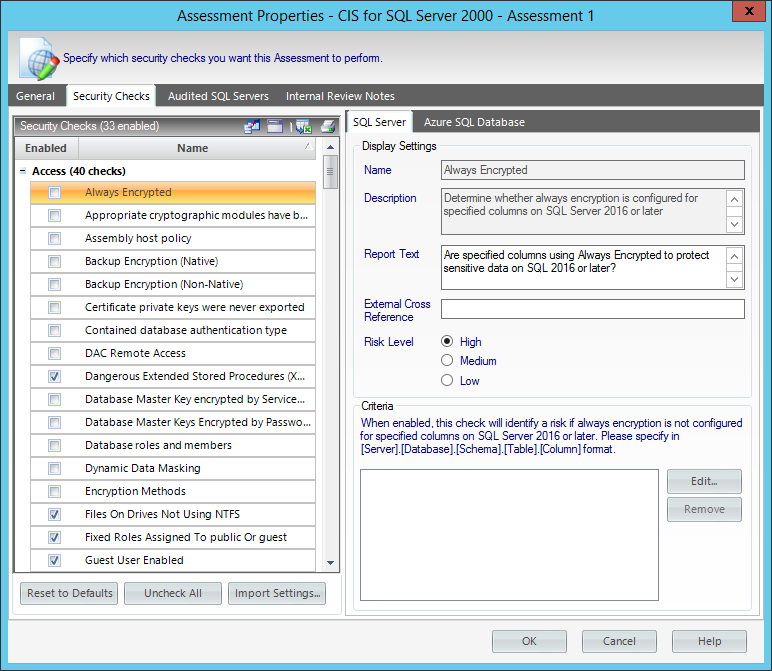Enable Dynamic Data Masking check
772x671 pixels.
click(x=55, y=468)
